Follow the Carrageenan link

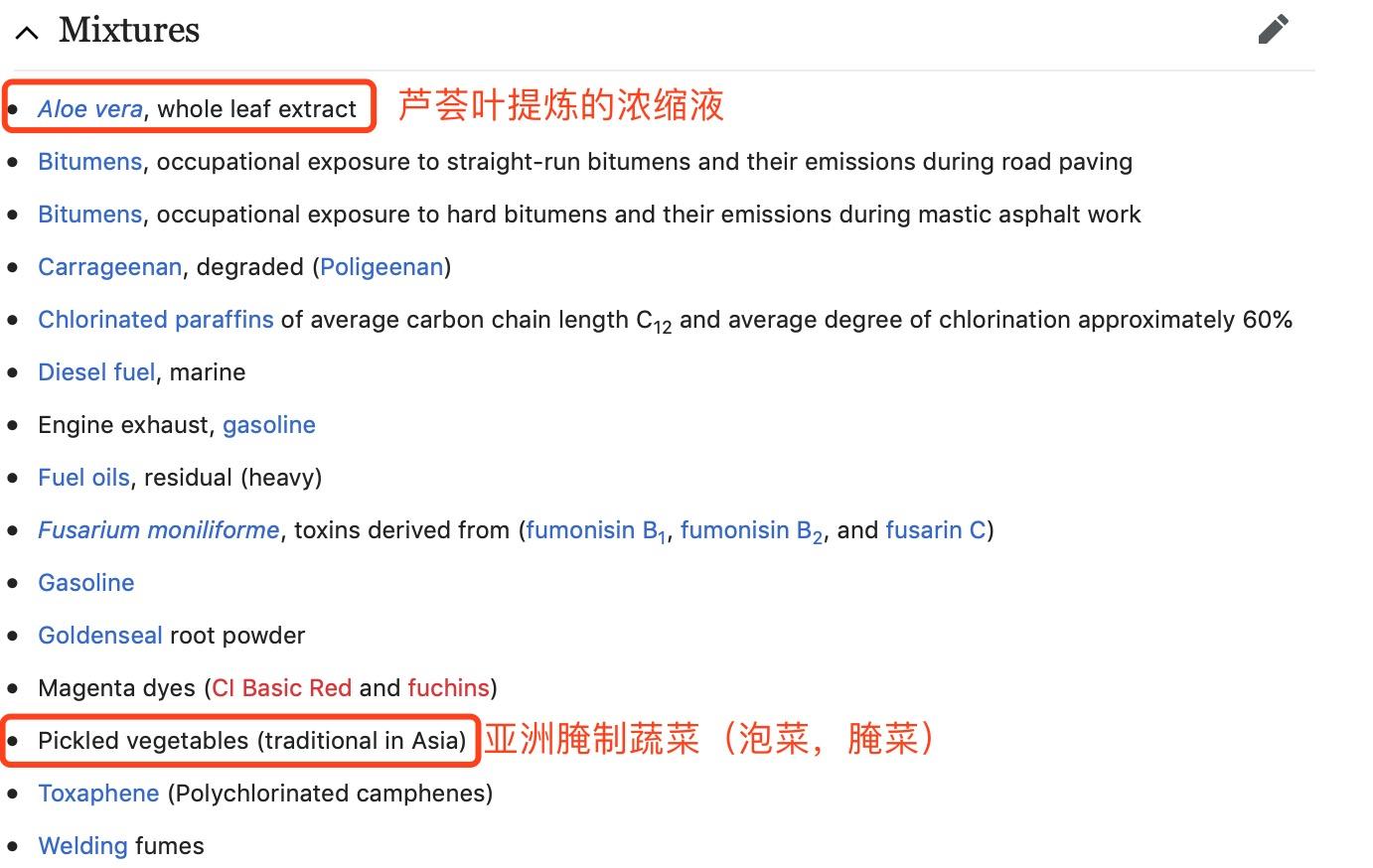pos(110,267)
